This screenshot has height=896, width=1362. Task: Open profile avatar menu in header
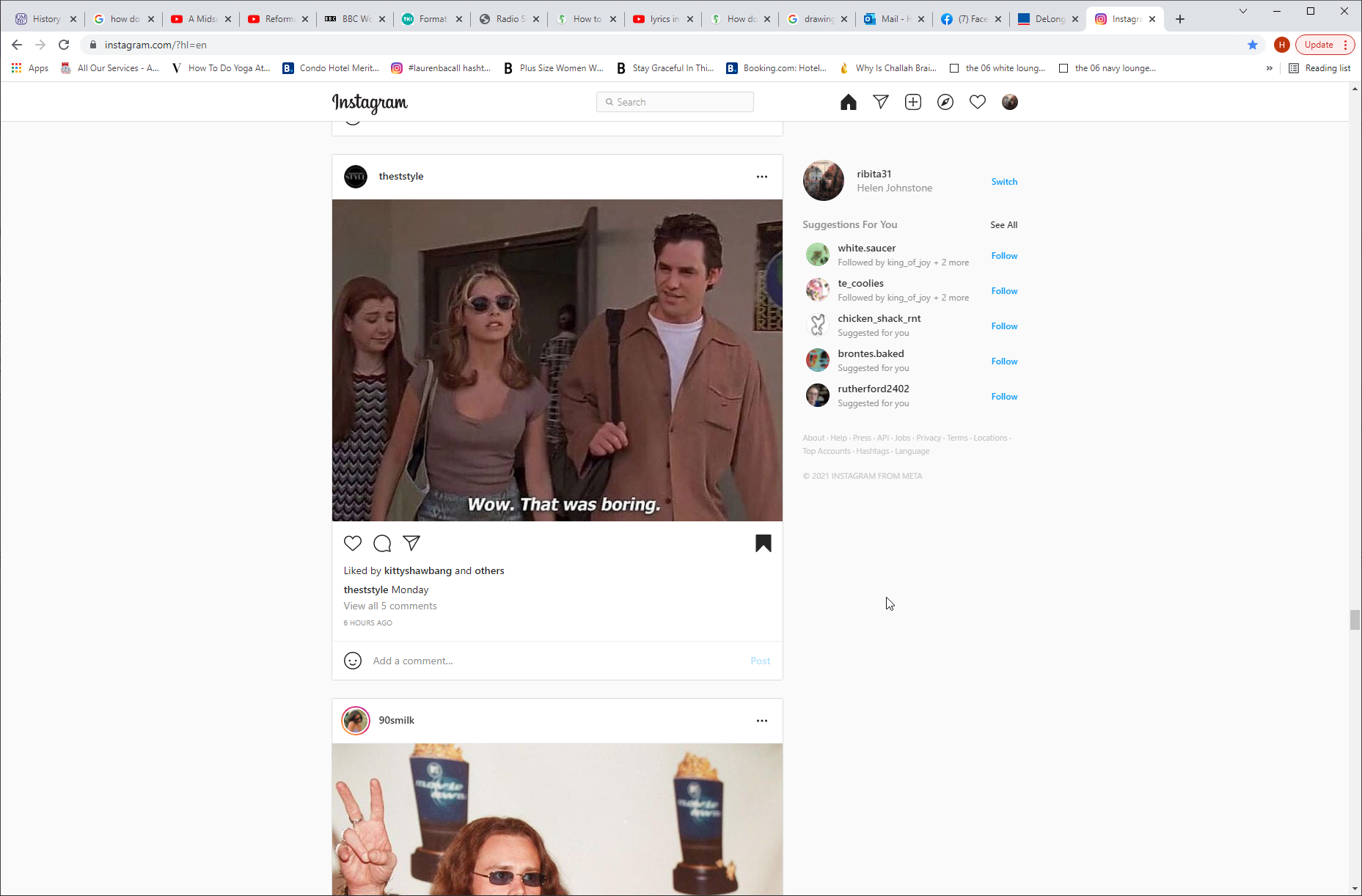point(1010,102)
